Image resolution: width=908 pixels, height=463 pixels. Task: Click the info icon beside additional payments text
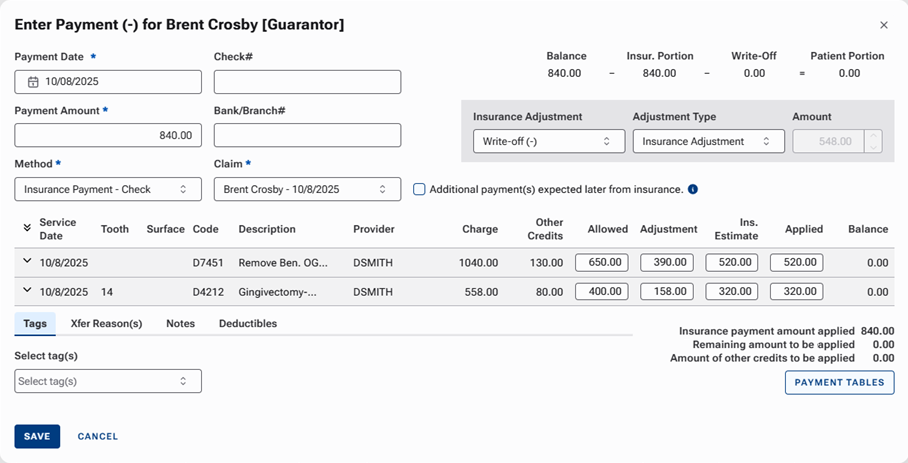click(x=693, y=189)
